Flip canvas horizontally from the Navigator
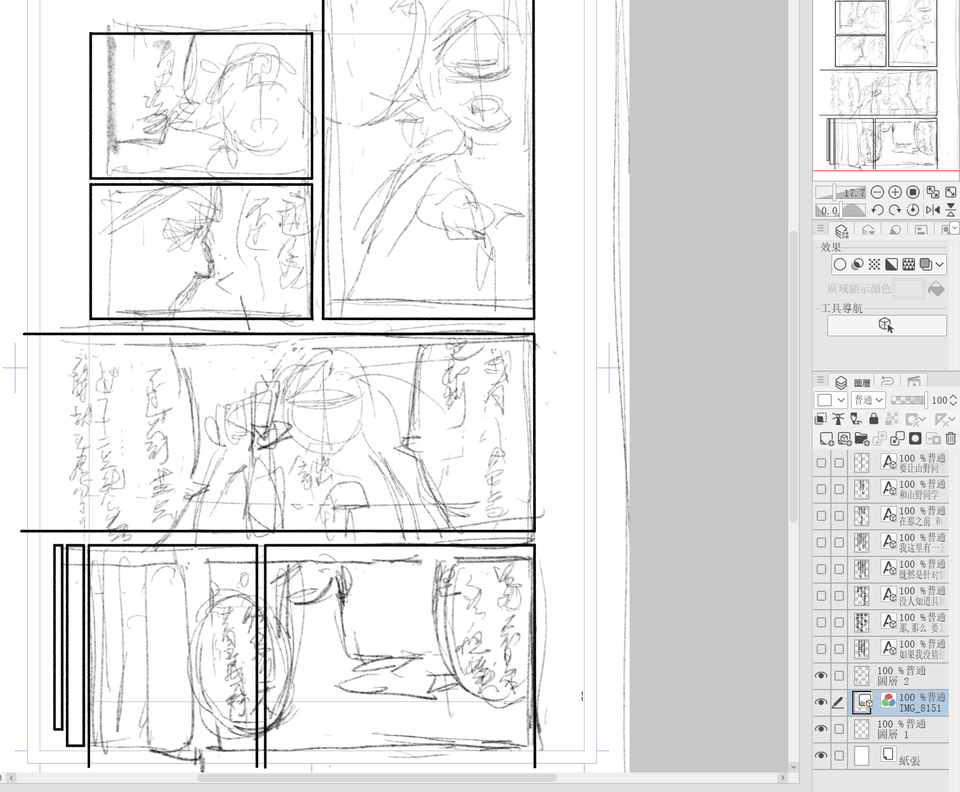This screenshot has width=960, height=792. coord(932,210)
